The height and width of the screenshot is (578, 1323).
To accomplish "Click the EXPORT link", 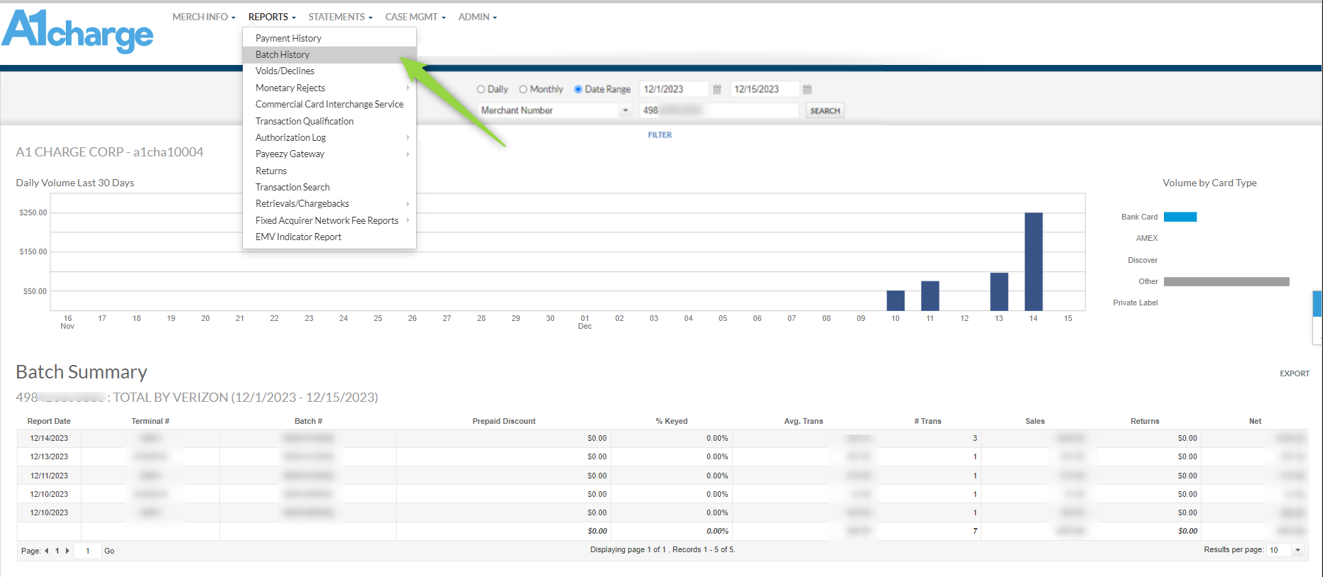I will [x=1294, y=374].
